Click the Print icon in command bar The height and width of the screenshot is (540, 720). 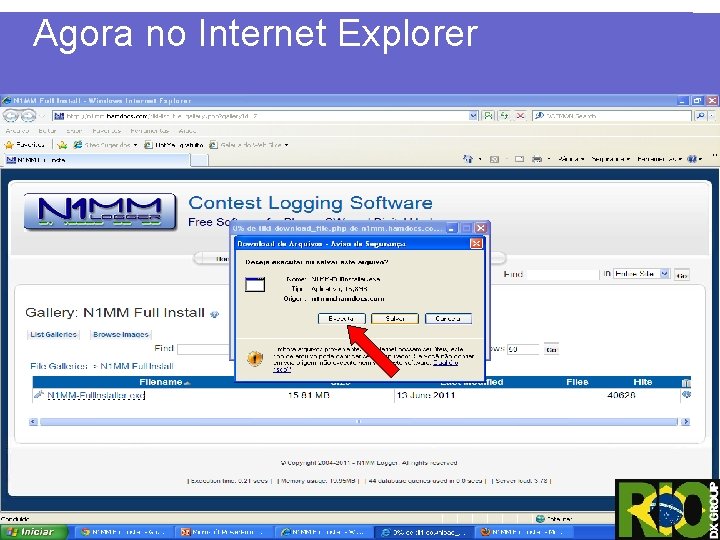click(536, 159)
